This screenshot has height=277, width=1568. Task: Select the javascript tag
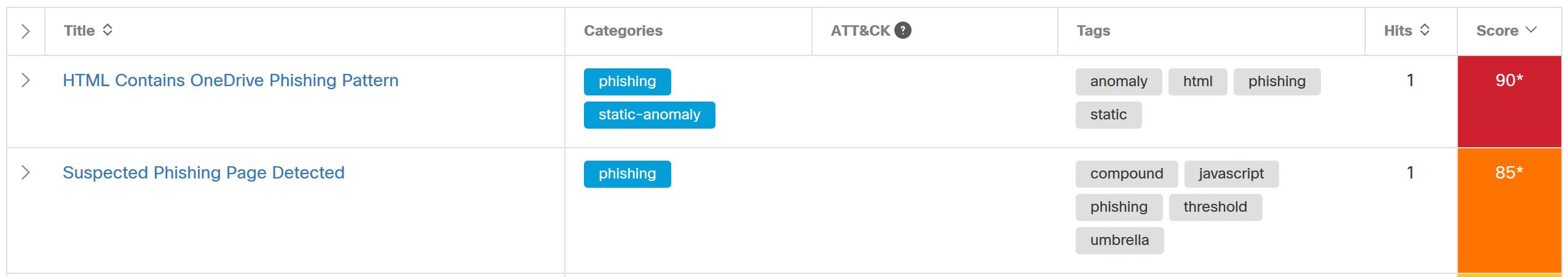pyautogui.click(x=1231, y=174)
